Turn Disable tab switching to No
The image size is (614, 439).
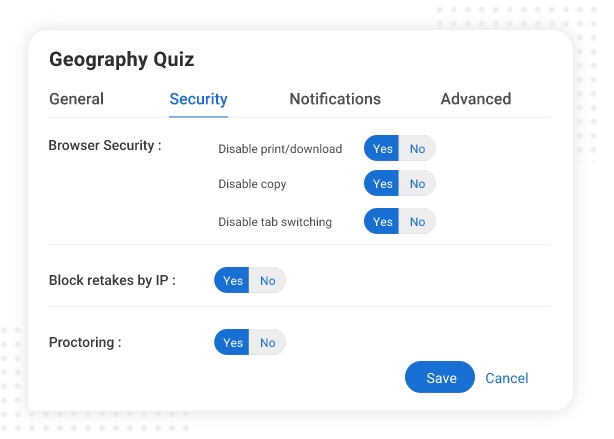point(417,222)
